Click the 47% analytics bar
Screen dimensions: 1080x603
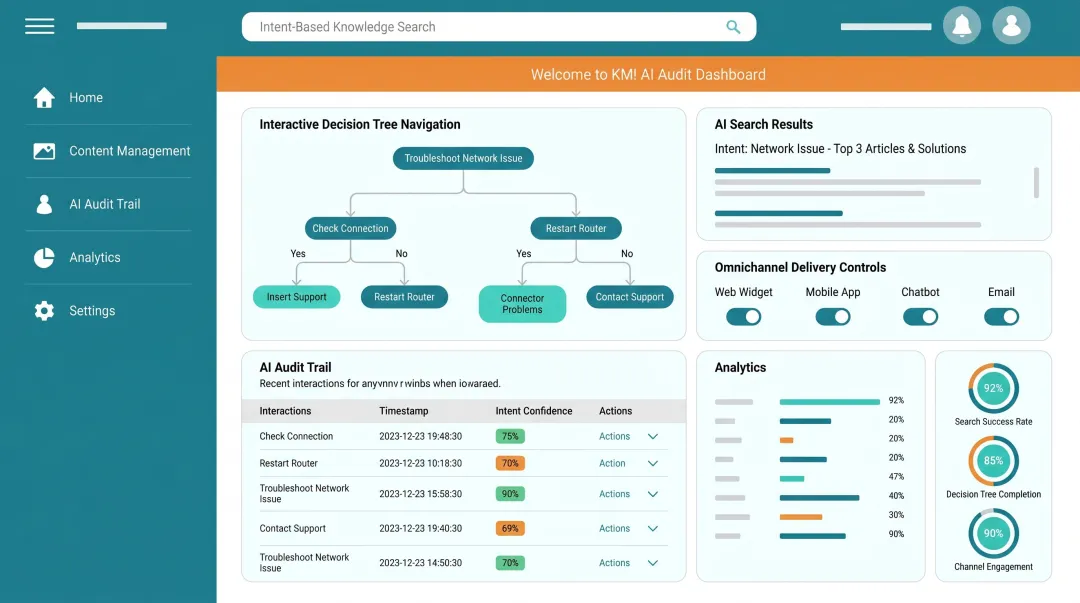[791, 478]
